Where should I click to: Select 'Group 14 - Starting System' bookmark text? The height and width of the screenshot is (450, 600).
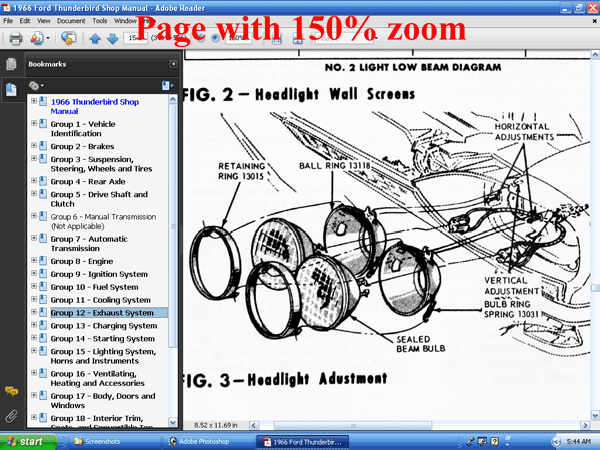click(x=103, y=339)
